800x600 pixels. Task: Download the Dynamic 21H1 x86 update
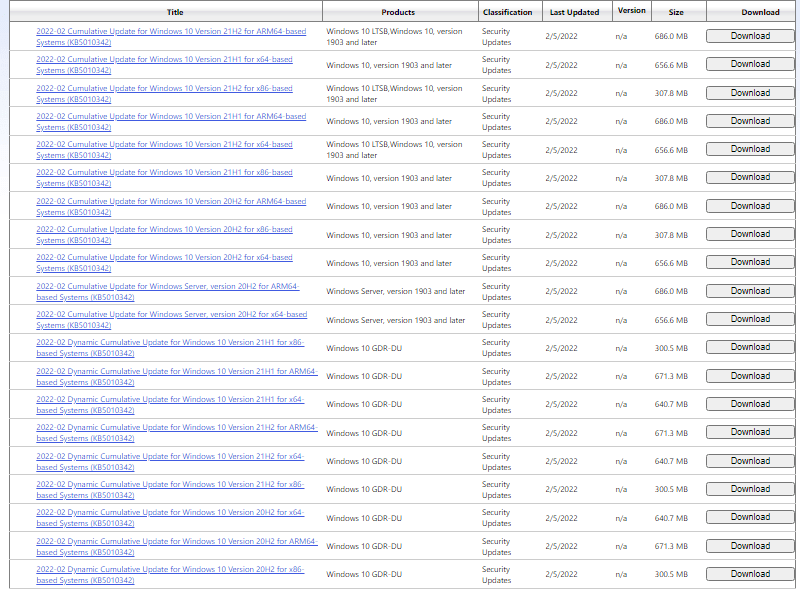coord(750,347)
